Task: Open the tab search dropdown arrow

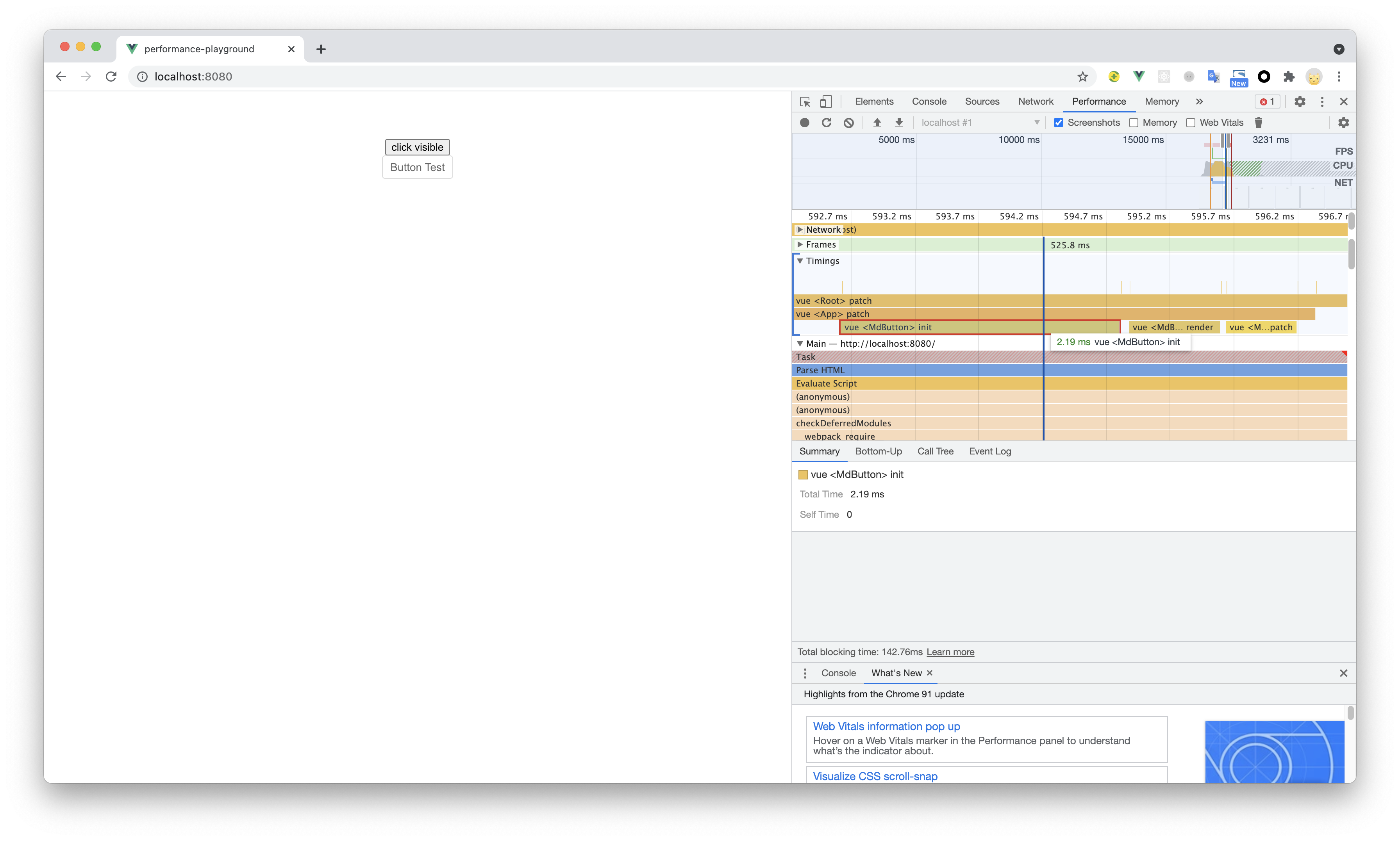Action: [1339, 49]
